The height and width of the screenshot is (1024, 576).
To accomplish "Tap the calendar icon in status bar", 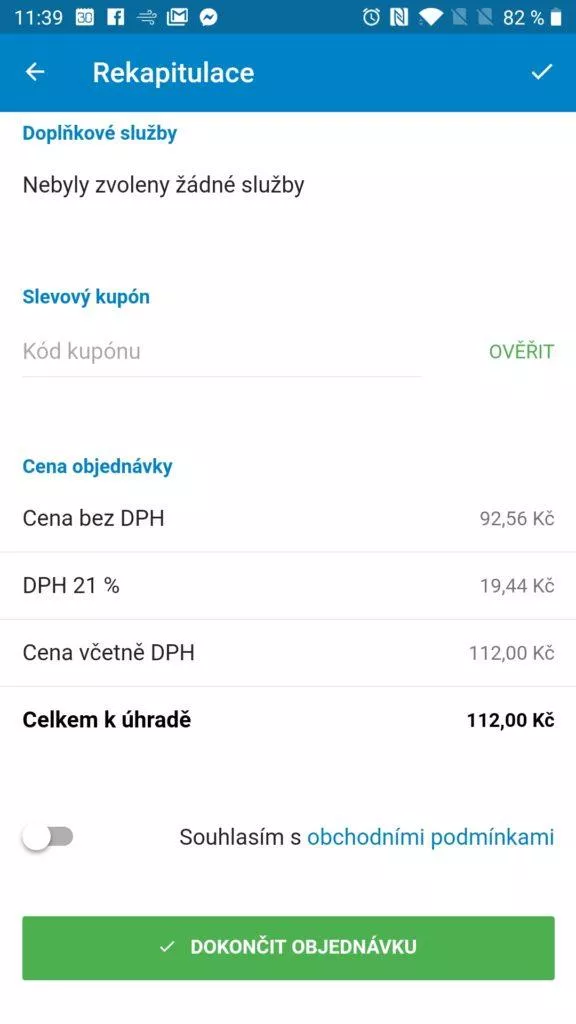I will [85, 18].
